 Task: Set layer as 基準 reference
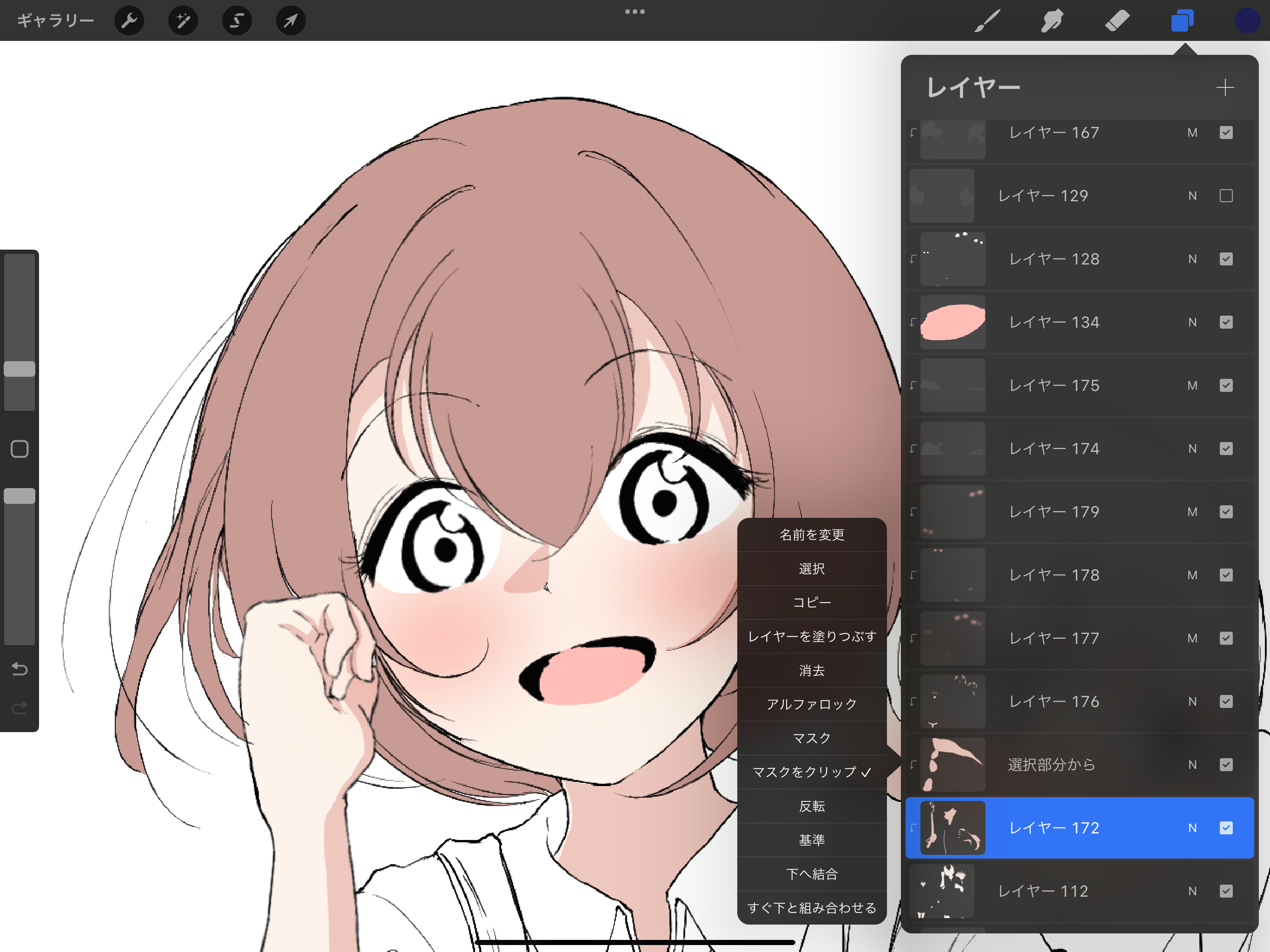coord(812,840)
